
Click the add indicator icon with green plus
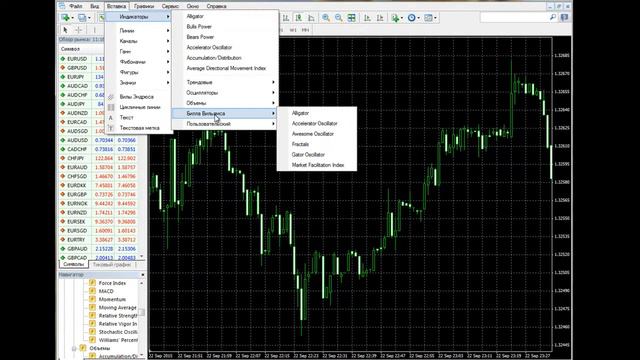394,18
